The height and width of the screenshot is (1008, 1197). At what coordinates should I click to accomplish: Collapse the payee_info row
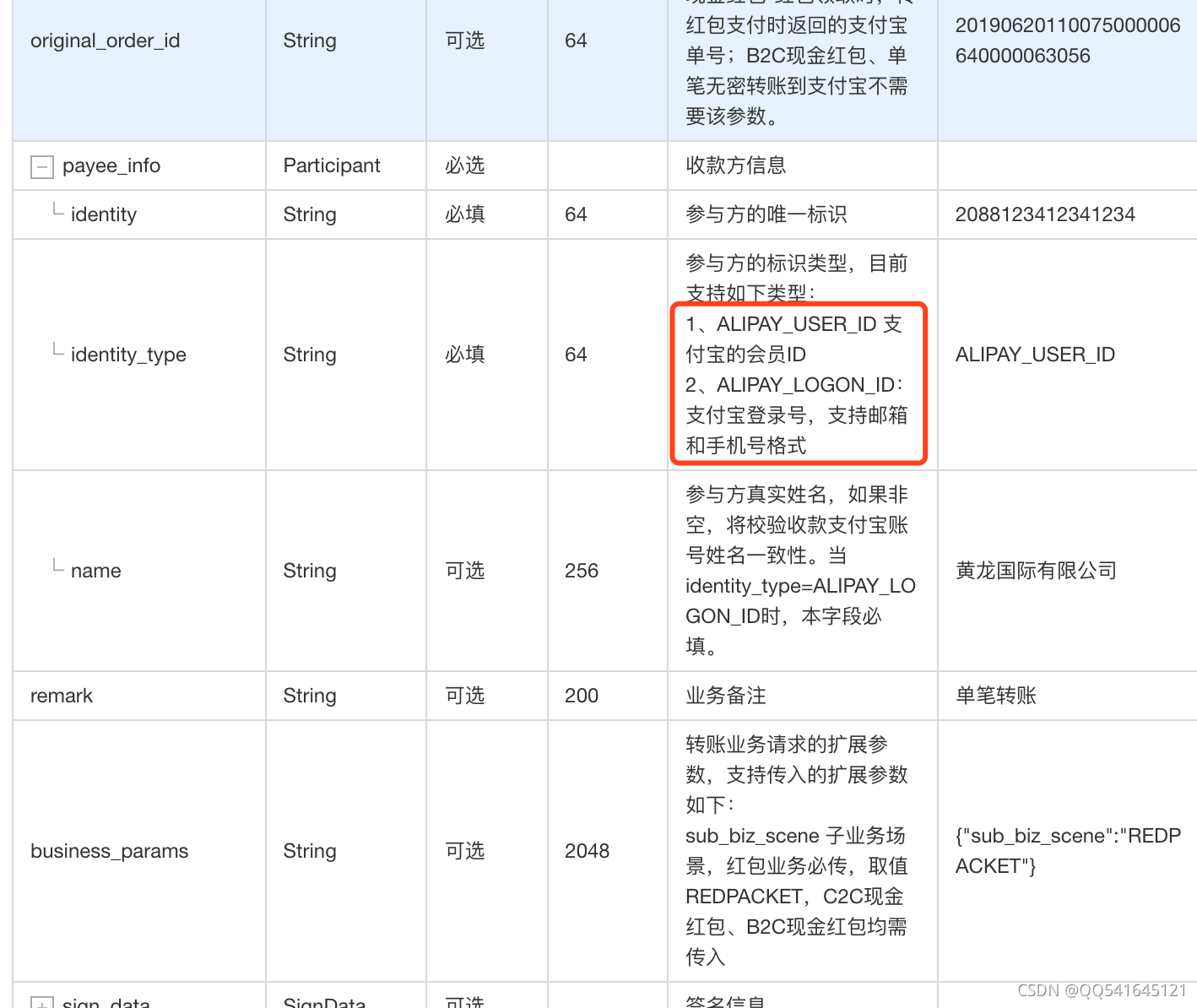point(41,166)
